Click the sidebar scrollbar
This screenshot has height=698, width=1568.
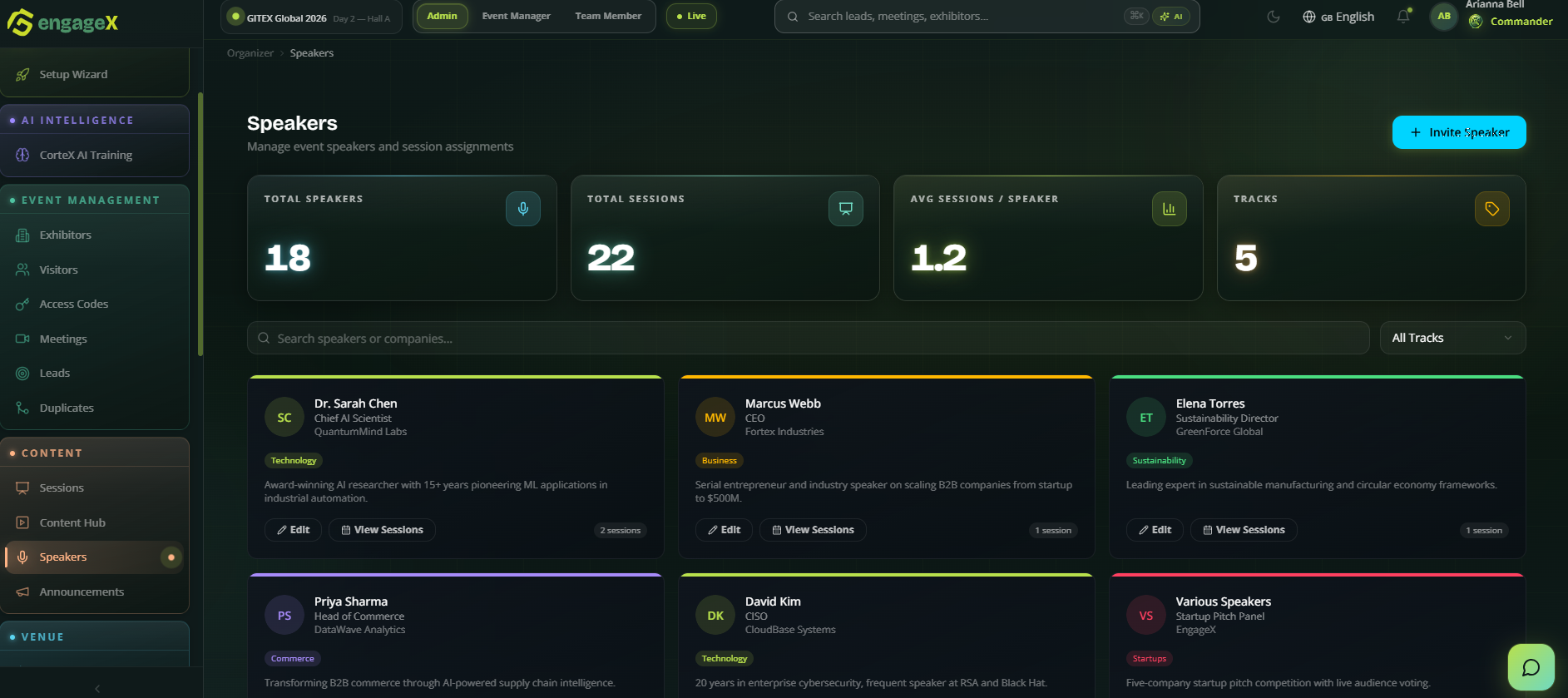click(x=200, y=225)
